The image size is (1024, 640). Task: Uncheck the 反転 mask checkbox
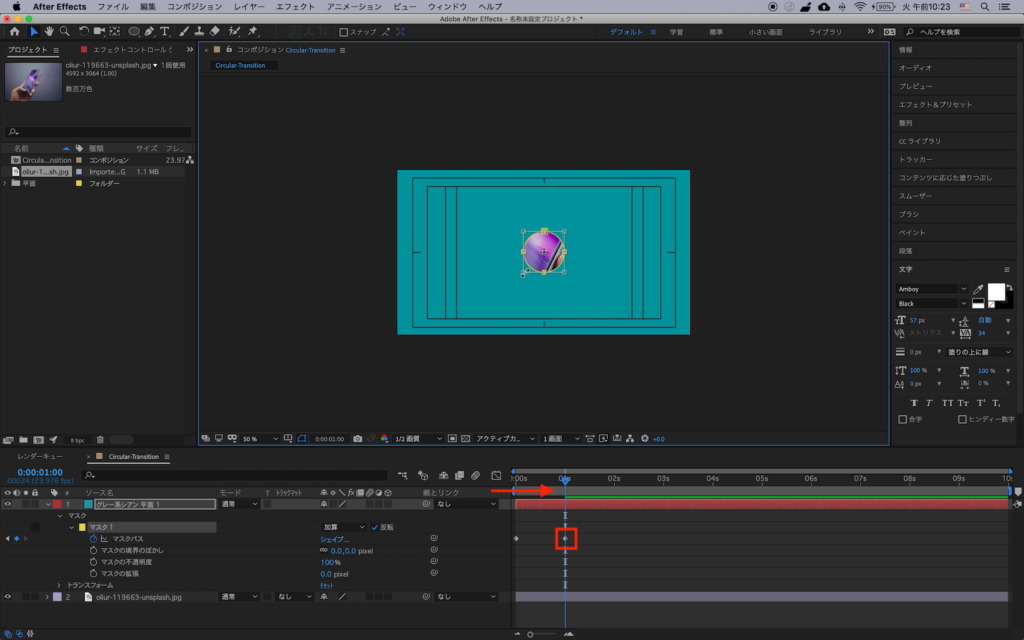[x=374, y=527]
